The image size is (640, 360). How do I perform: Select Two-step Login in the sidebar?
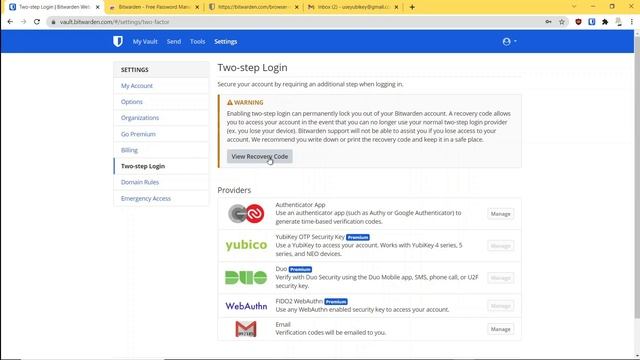click(x=143, y=166)
